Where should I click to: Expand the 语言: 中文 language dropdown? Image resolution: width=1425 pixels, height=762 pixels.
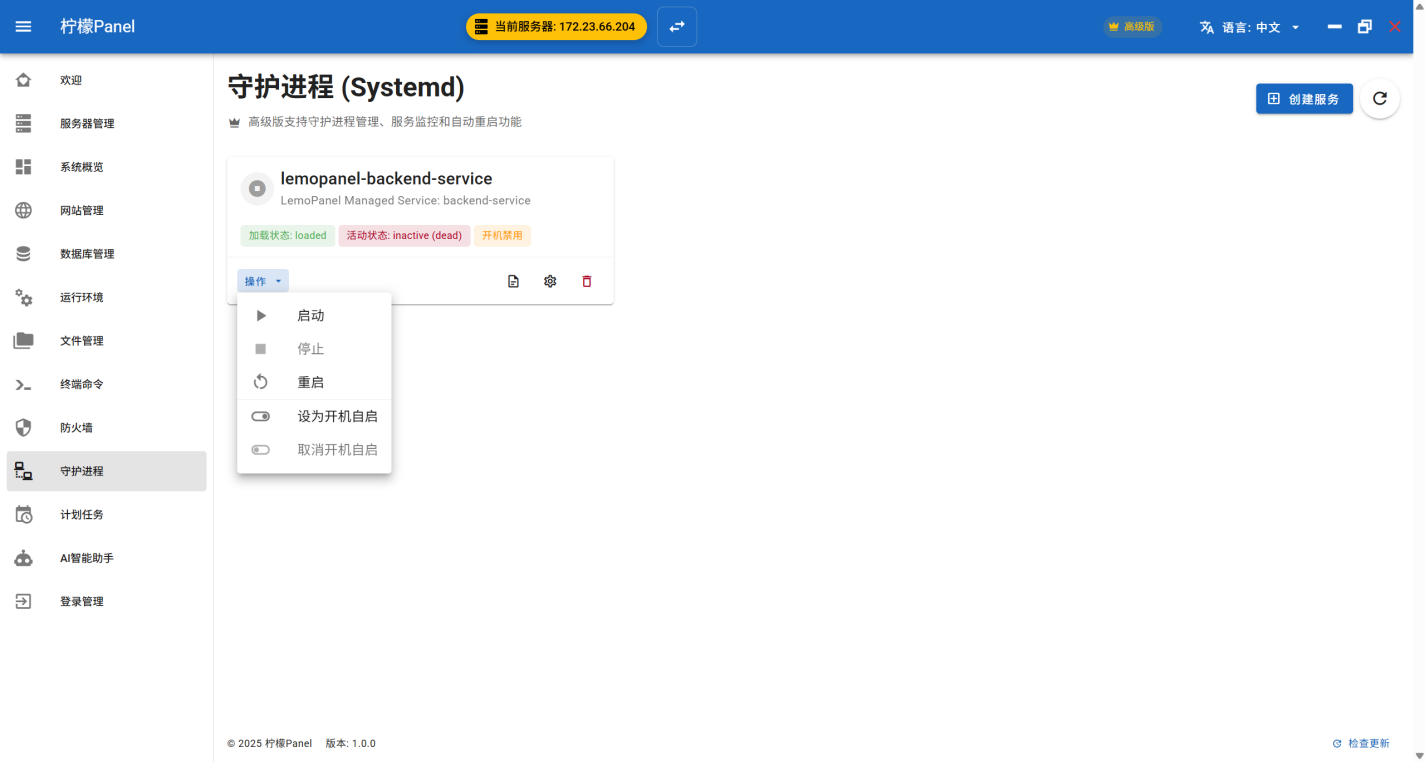(x=1250, y=27)
